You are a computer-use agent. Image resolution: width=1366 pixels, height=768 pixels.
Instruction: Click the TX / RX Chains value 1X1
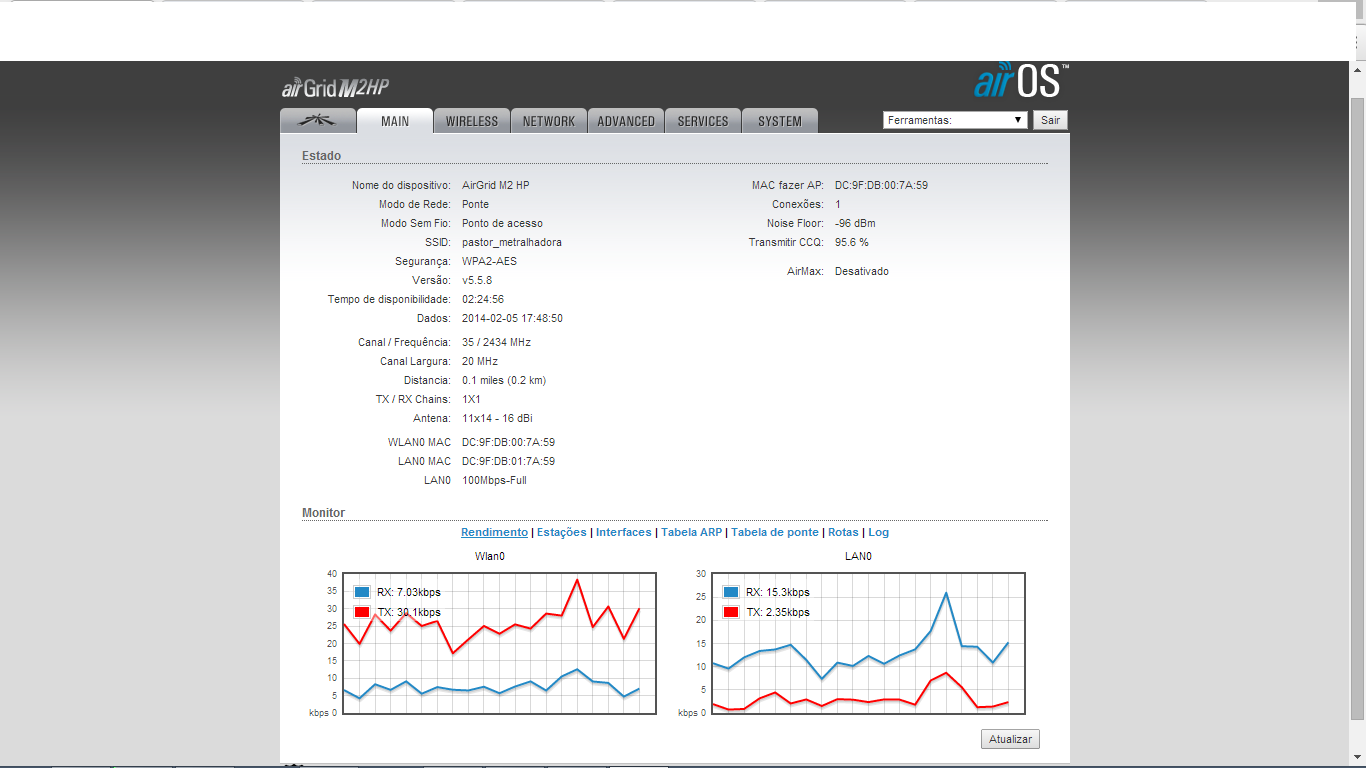472,399
